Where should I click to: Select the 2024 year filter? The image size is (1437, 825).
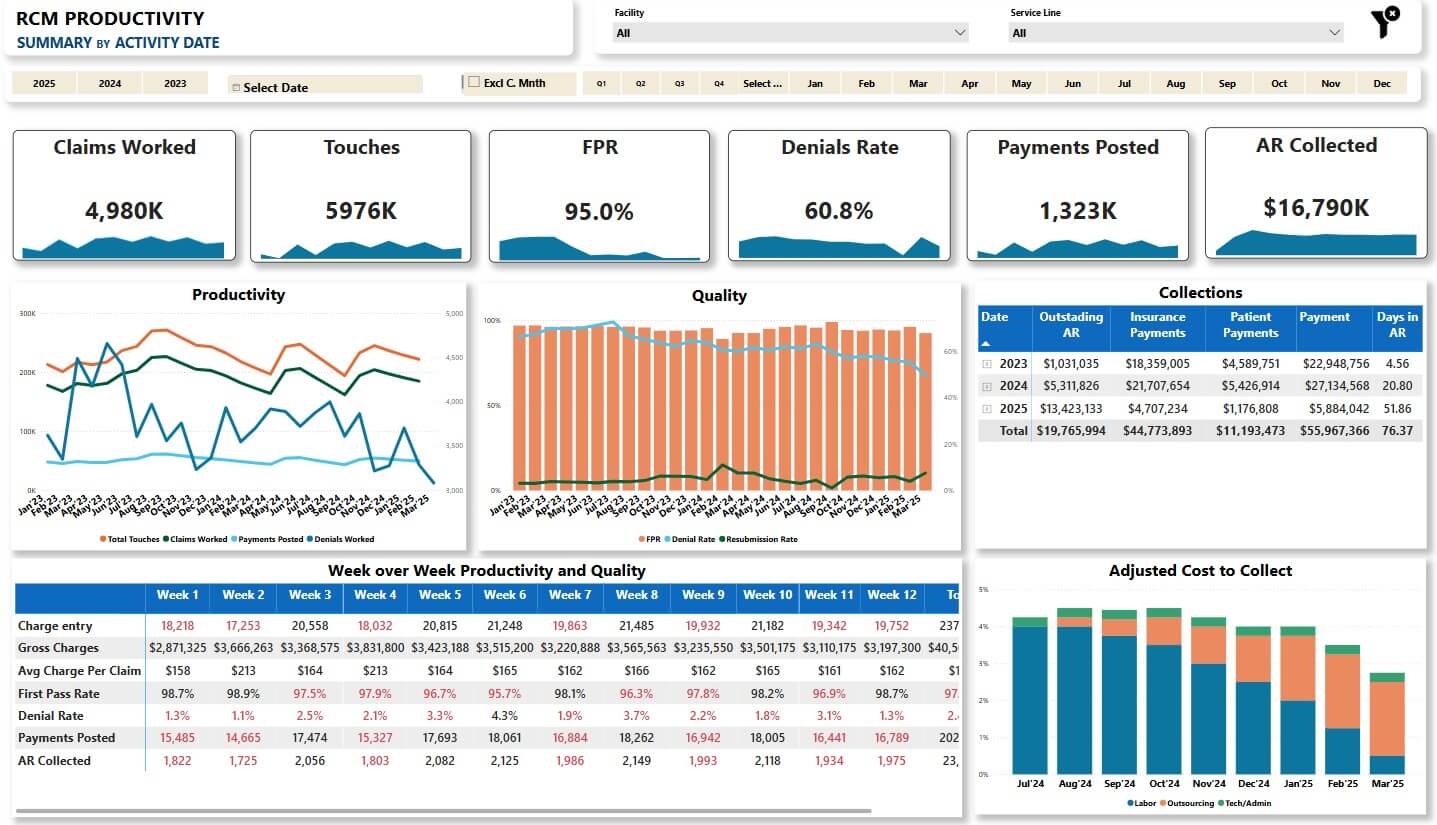point(110,84)
